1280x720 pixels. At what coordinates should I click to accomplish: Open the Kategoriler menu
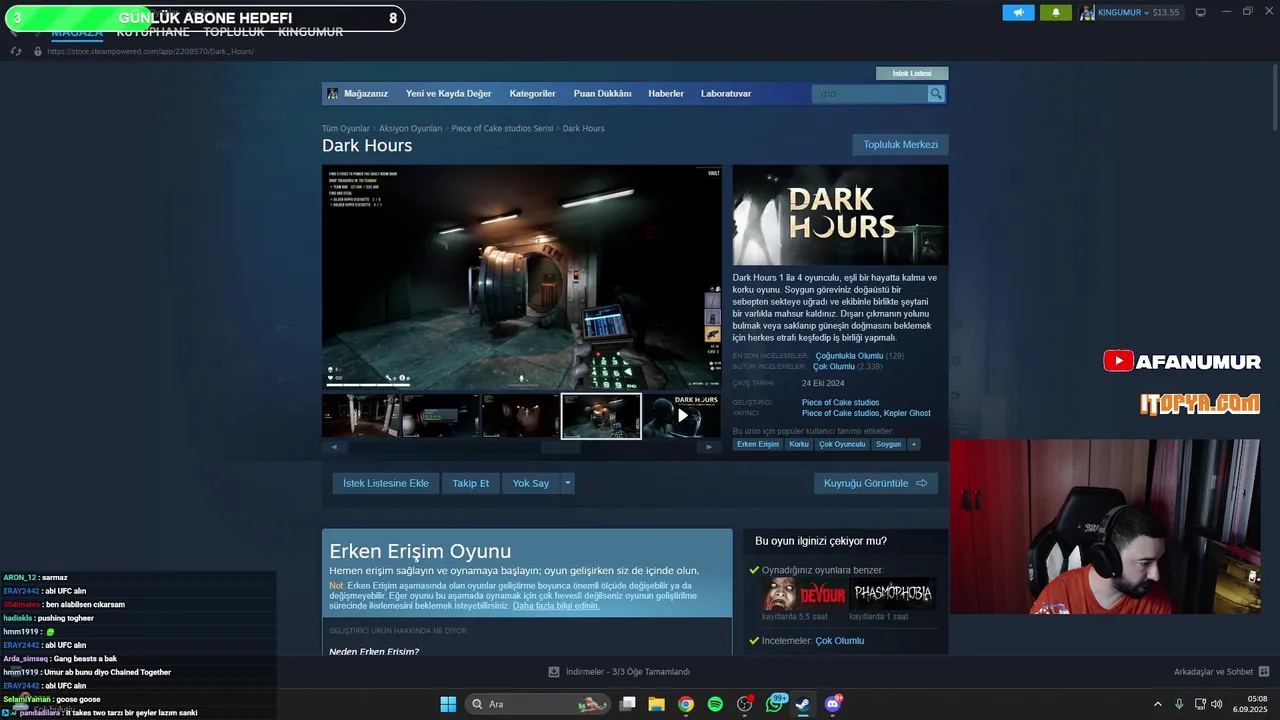(532, 93)
